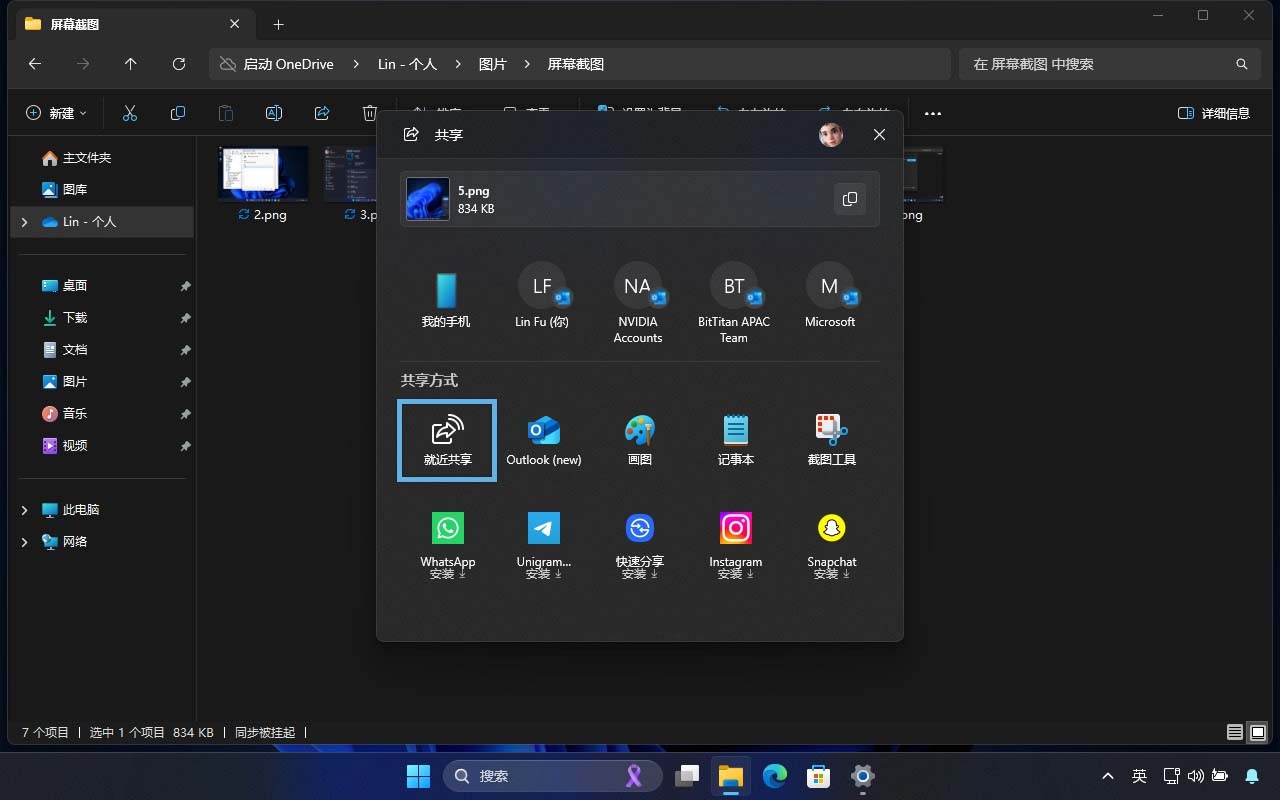Install Unigram app
Viewport: 1280px width, 800px height.
[x=543, y=545]
